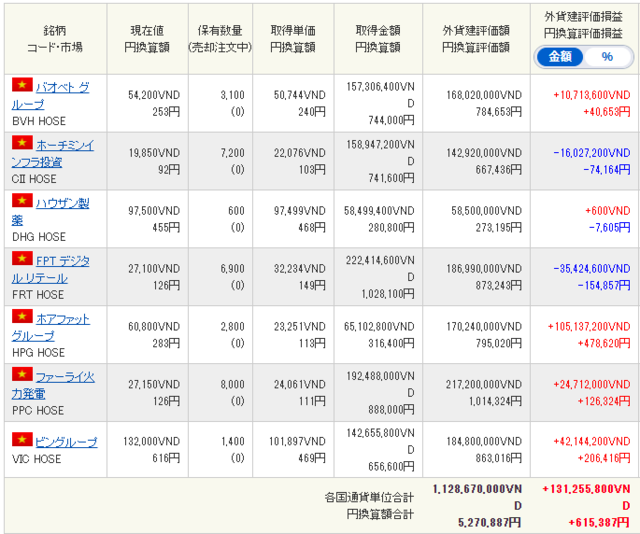This screenshot has width=640, height=534.
Task: Open the ハウザン製薬 stock link
Action: (x=51, y=211)
